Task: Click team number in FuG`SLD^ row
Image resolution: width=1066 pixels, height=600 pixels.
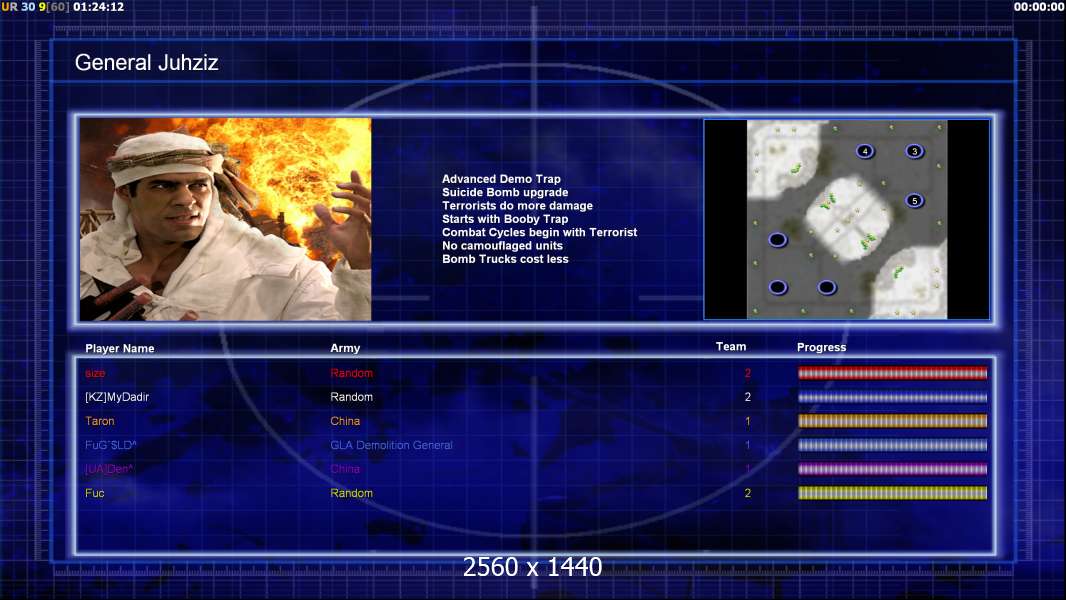Action: [x=748, y=445]
